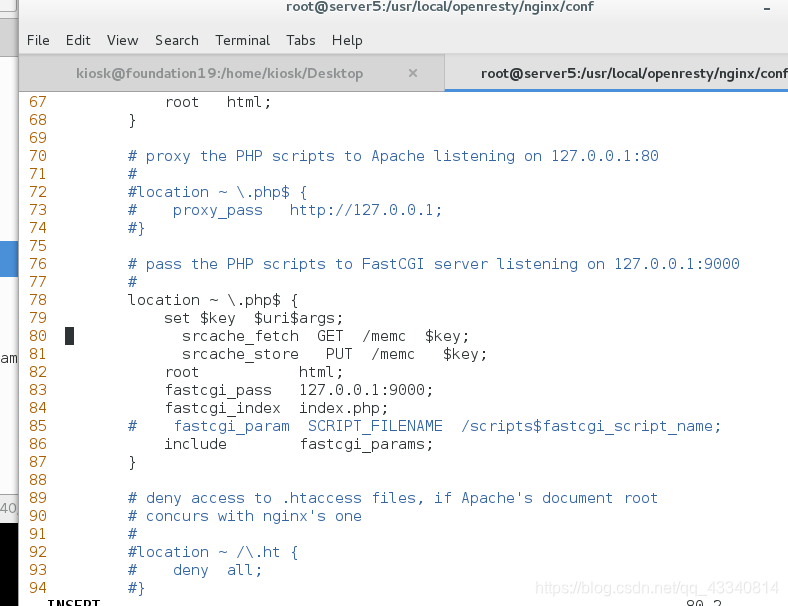
Task: Open the Help menu
Action: click(x=347, y=40)
